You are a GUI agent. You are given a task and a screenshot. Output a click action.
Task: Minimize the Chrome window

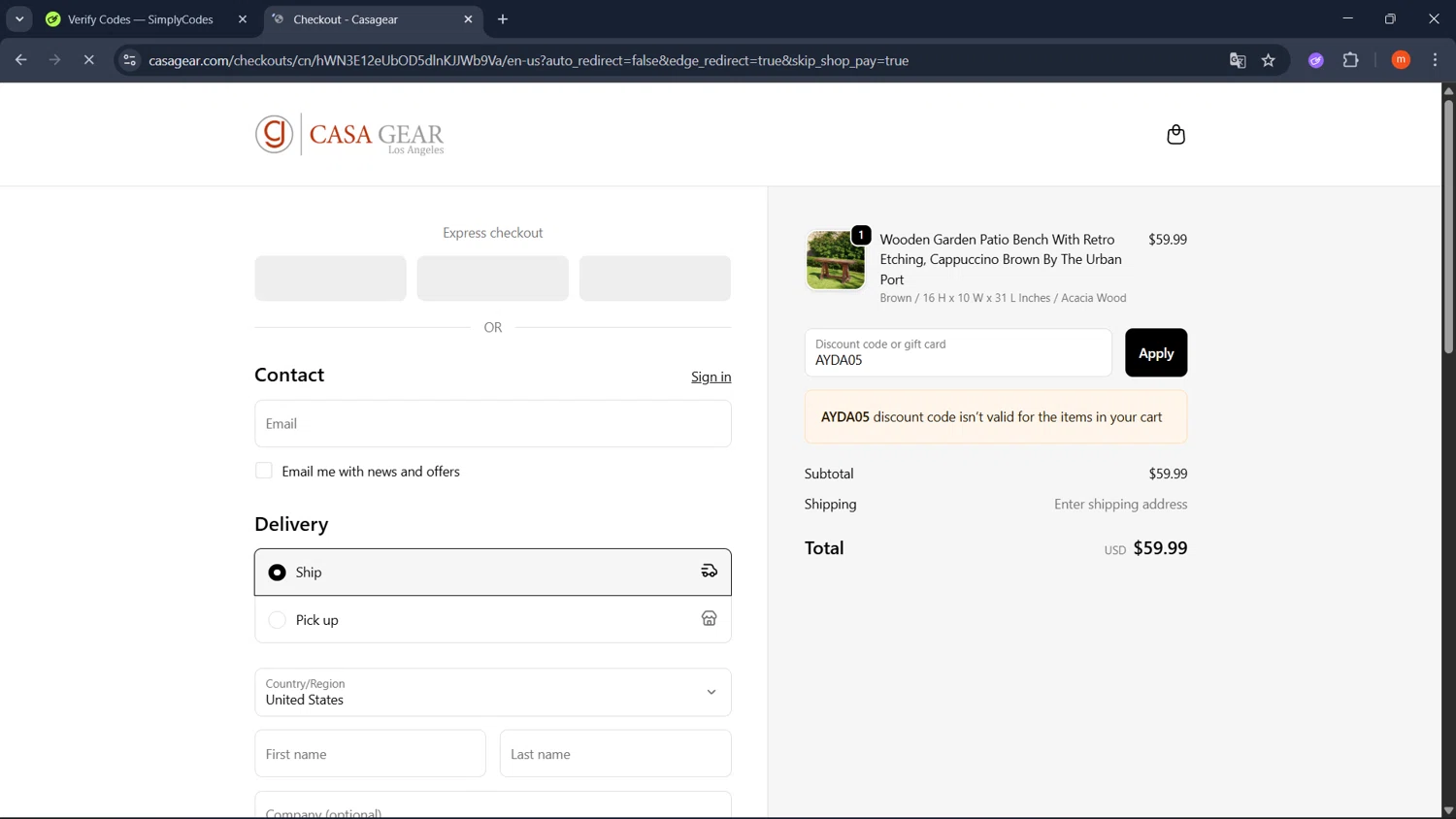click(x=1347, y=19)
